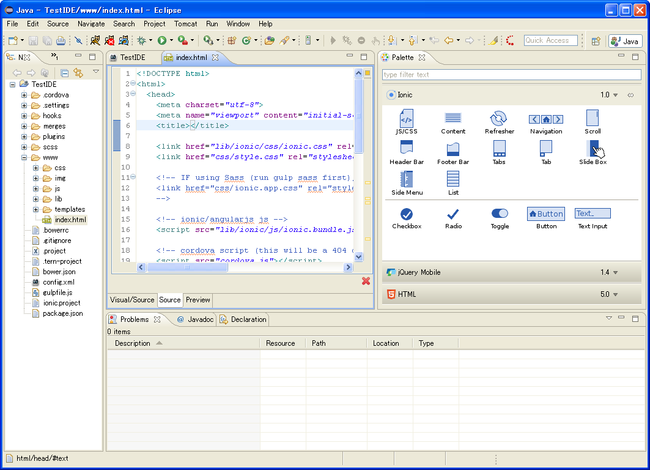Open the Tomcat menu
This screenshot has height=470, width=650.
pos(185,24)
